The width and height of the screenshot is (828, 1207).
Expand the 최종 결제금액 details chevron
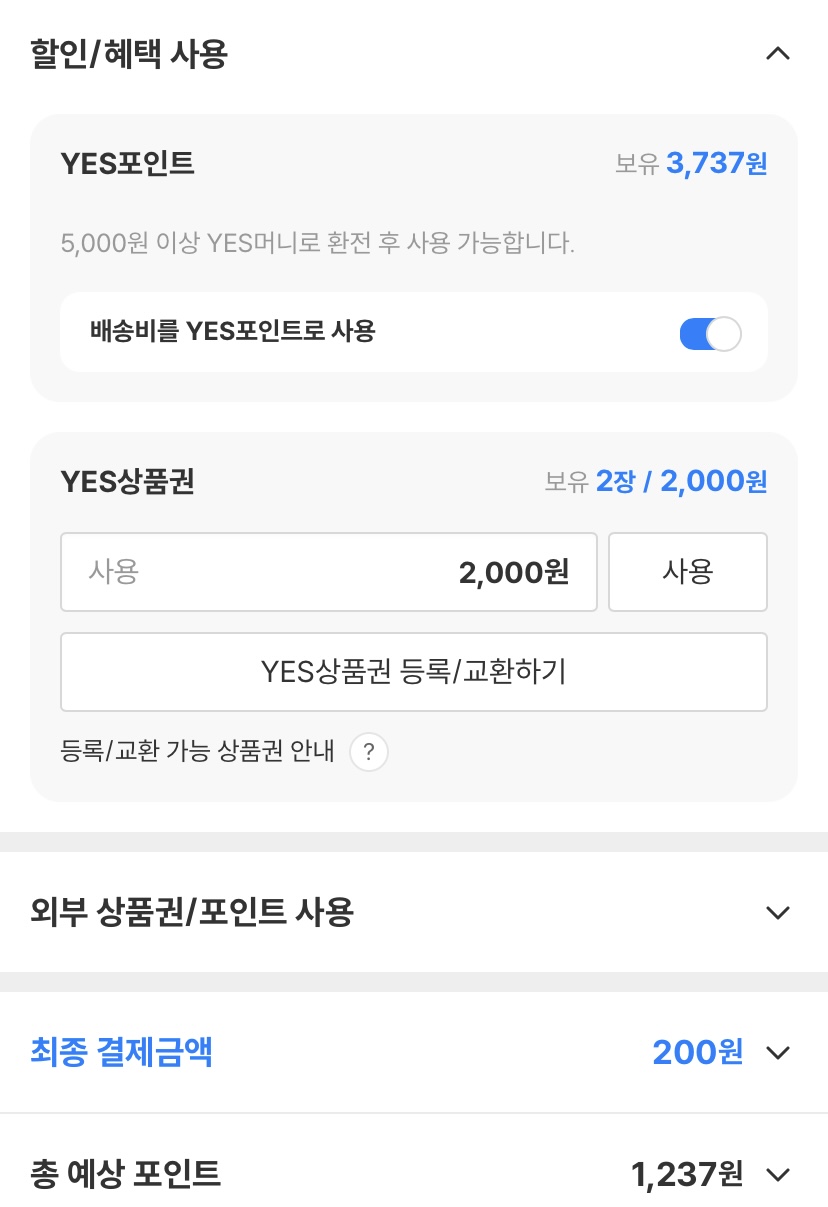pyautogui.click(x=777, y=1052)
